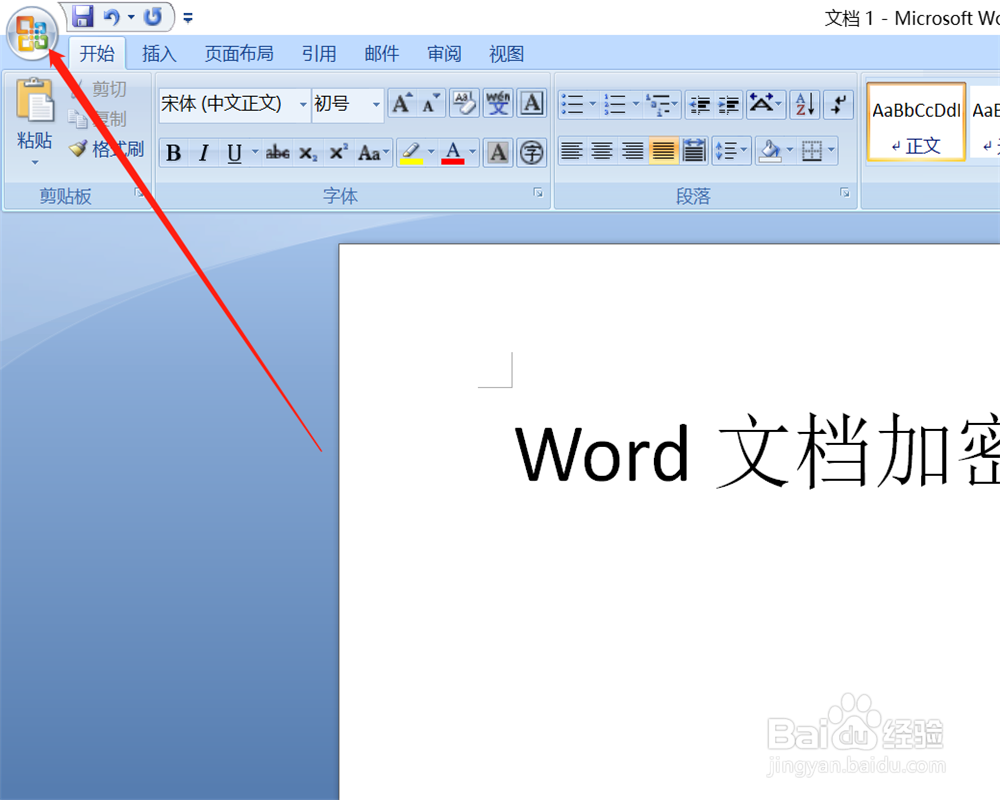The height and width of the screenshot is (800, 1000).
Task: Open font color dropdown arrow
Action: click(473, 152)
